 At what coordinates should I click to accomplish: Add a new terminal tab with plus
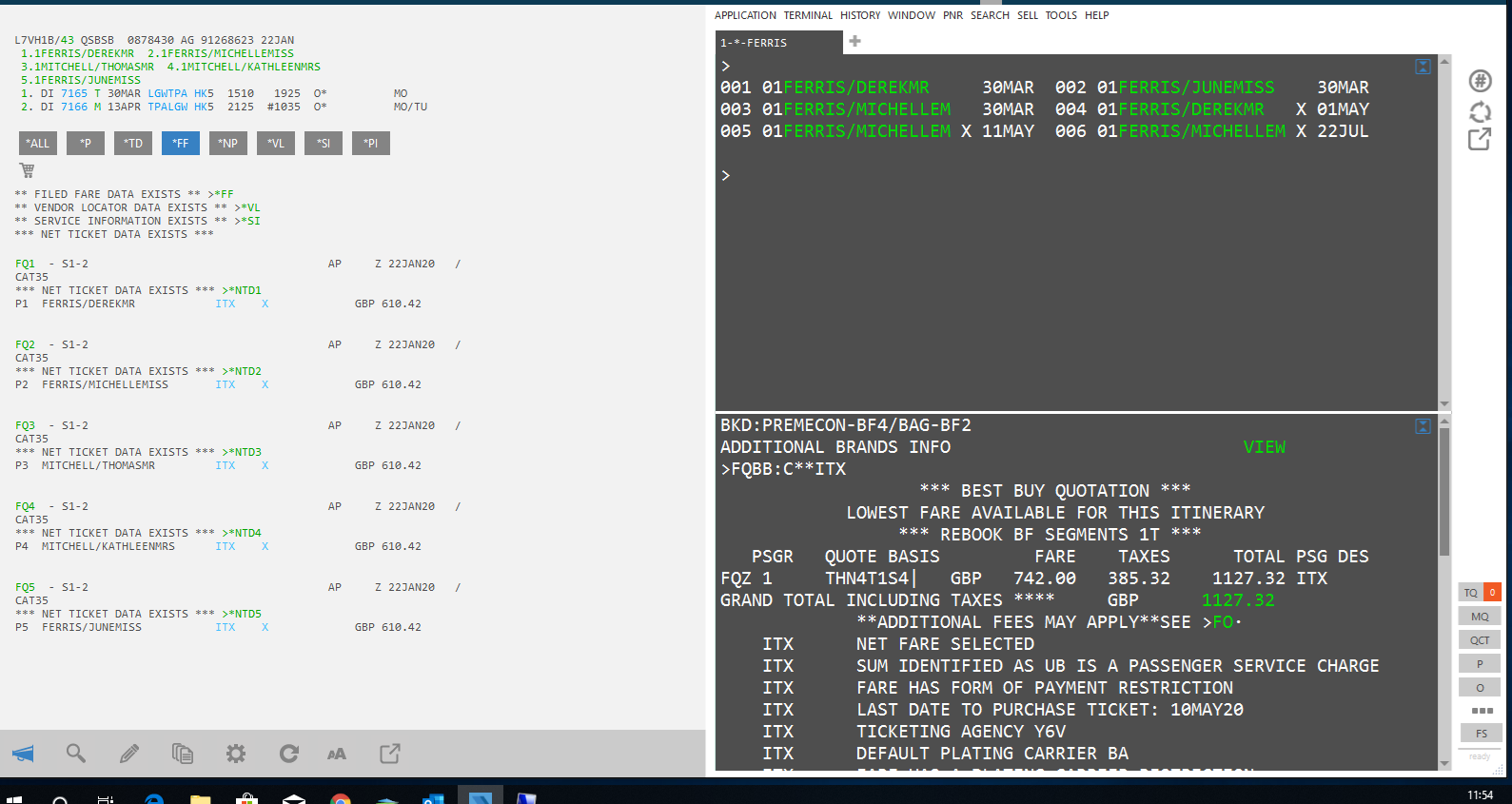click(x=855, y=41)
